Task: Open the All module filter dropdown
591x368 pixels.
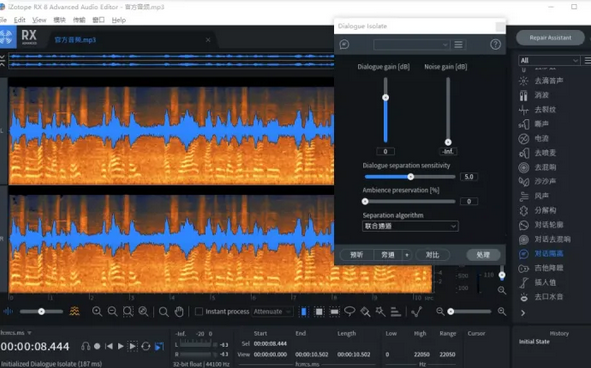Action: tap(549, 60)
